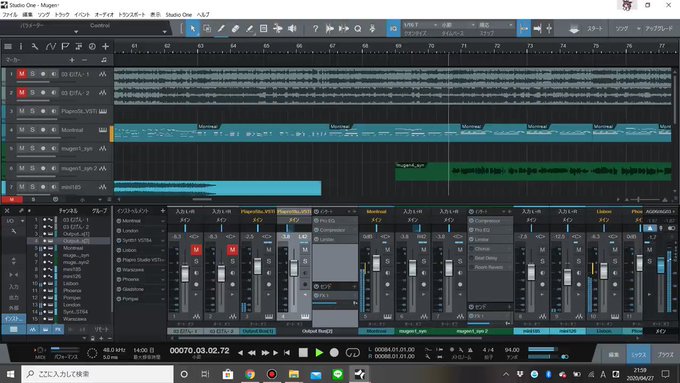The height and width of the screenshot is (383, 680).
Task: Unmute track 1 with its red M
Action: point(22,74)
